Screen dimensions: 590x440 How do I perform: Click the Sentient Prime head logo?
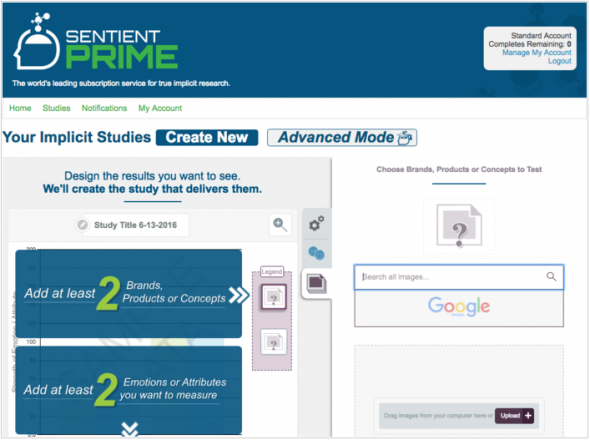(x=36, y=41)
